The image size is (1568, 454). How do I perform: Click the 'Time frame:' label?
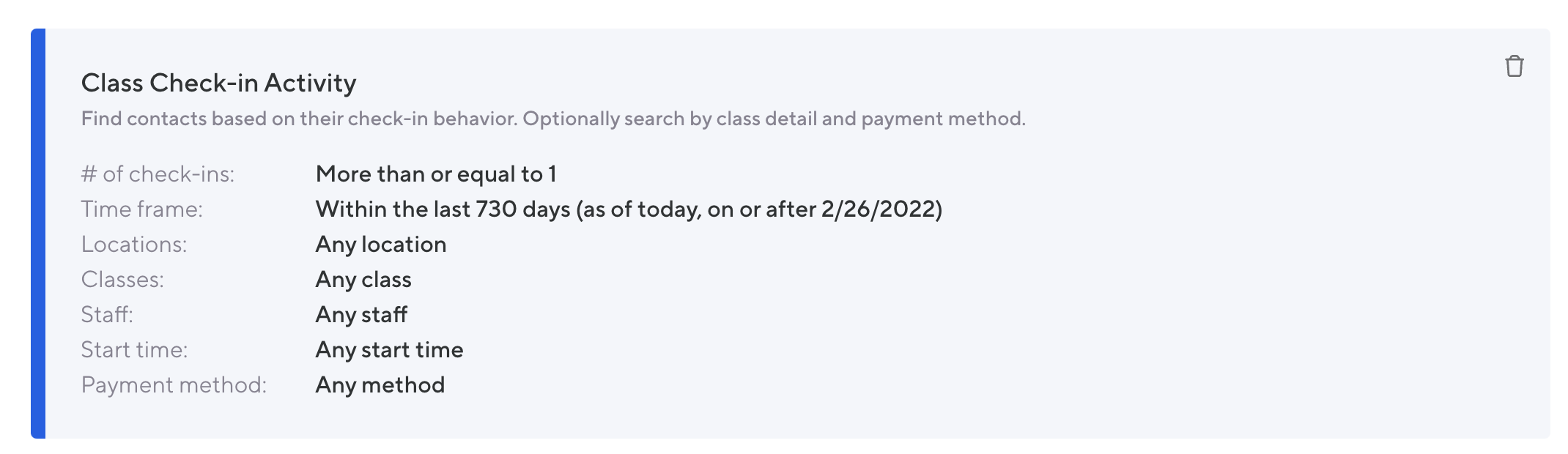pyautogui.click(x=141, y=209)
